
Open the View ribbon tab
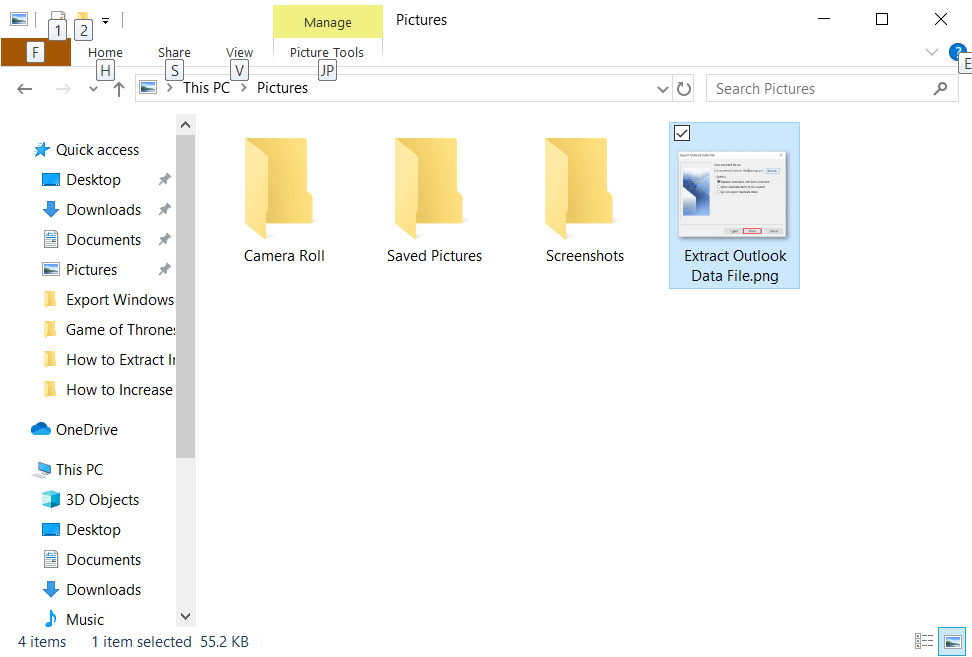239,53
